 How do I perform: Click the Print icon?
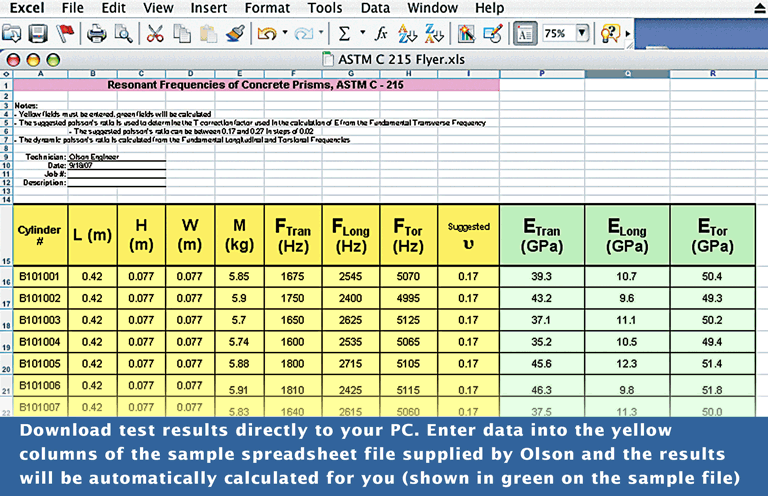96,34
